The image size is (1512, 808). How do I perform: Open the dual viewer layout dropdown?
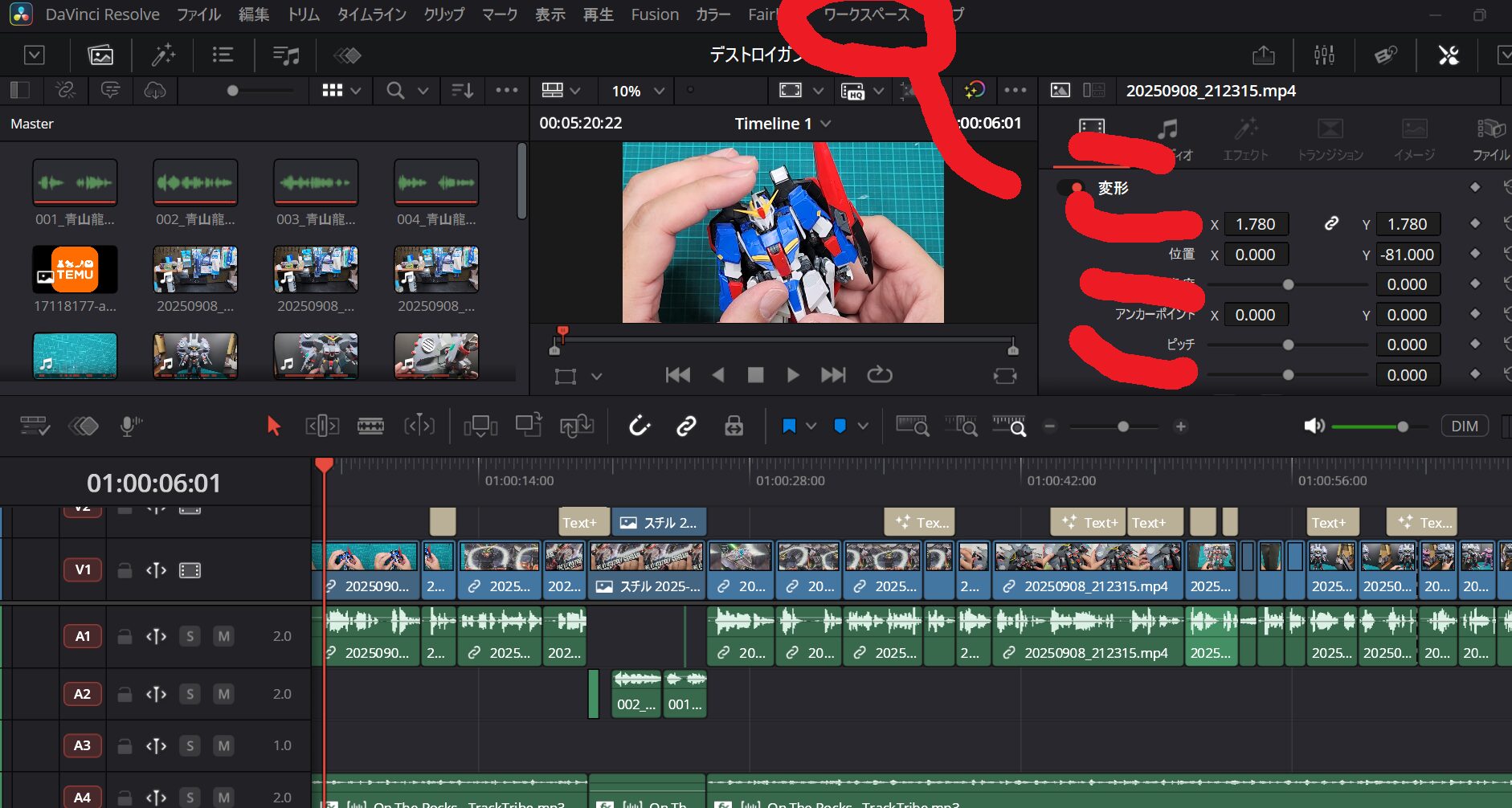click(x=574, y=91)
